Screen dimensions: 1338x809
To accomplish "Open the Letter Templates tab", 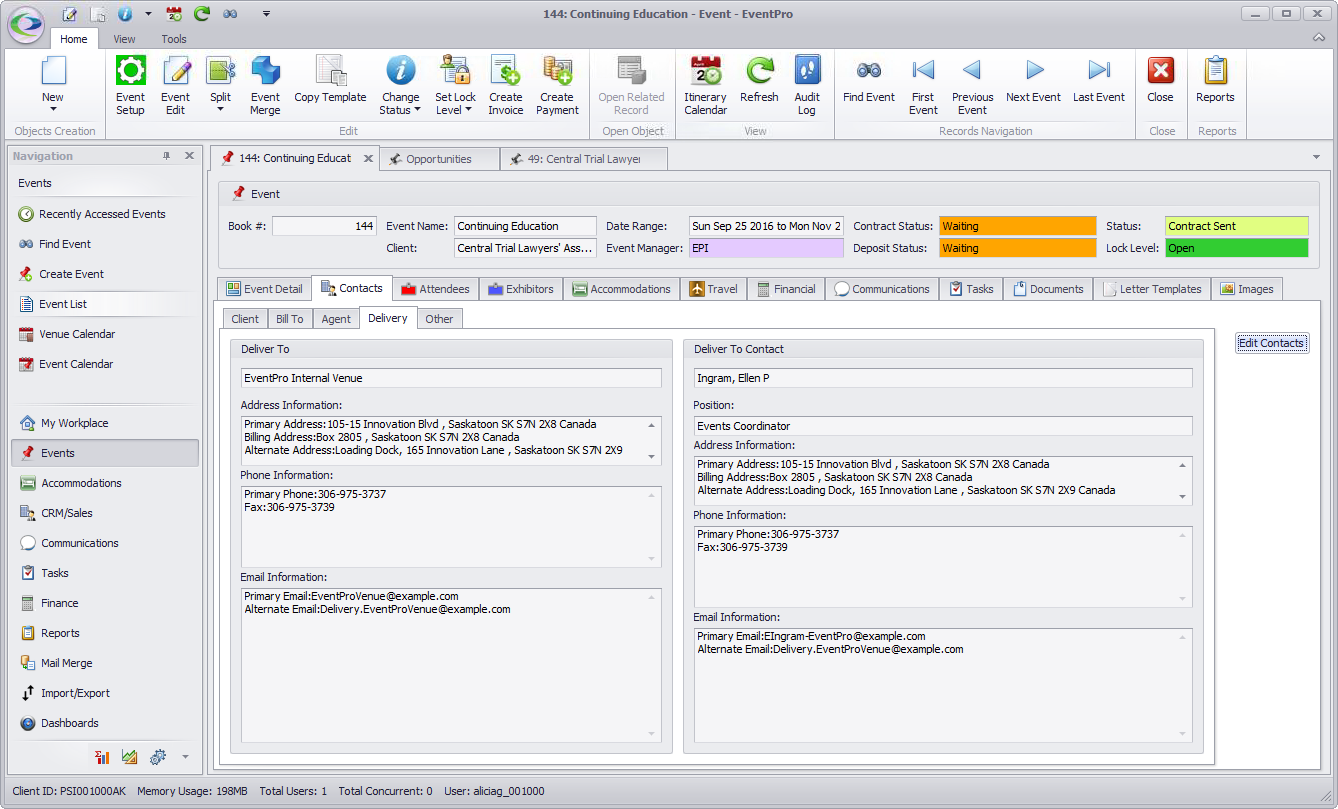I will pyautogui.click(x=1152, y=289).
